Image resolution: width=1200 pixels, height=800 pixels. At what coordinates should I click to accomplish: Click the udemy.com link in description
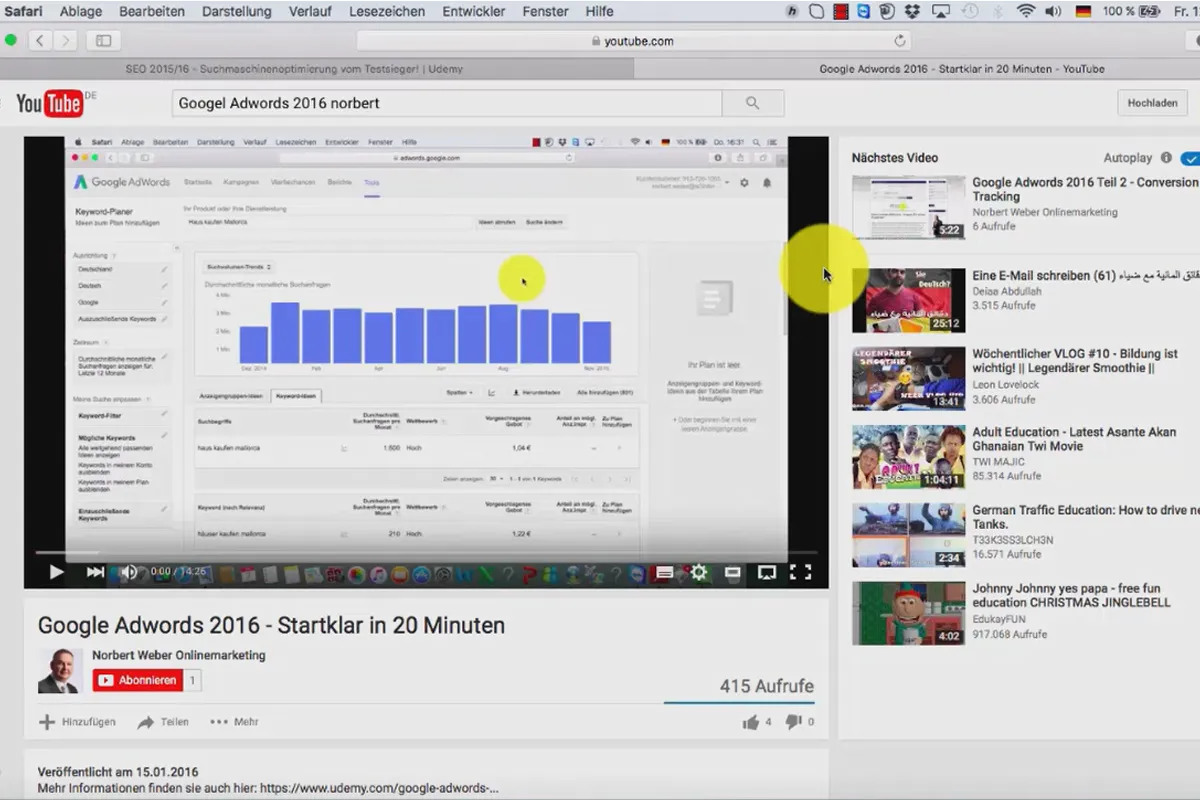point(379,788)
